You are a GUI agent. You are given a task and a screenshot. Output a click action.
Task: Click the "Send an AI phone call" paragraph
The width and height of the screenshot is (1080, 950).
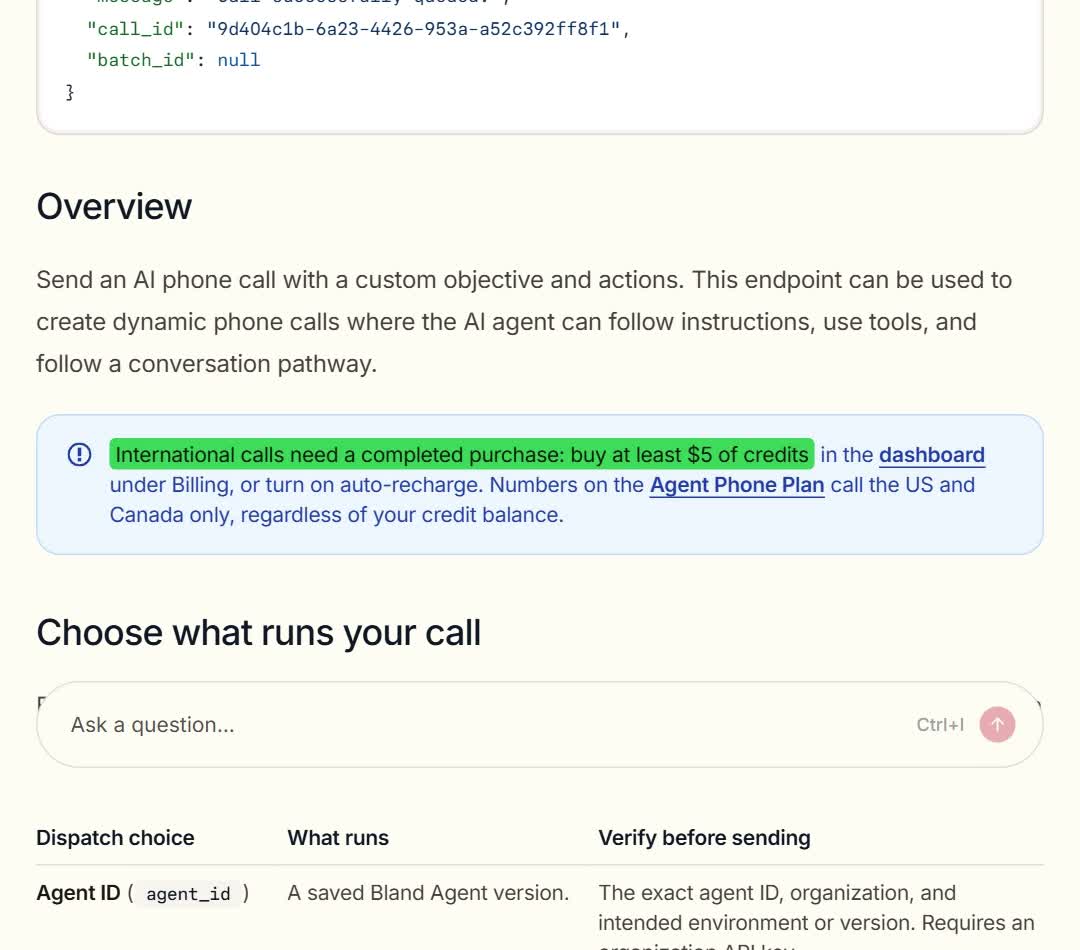[524, 322]
